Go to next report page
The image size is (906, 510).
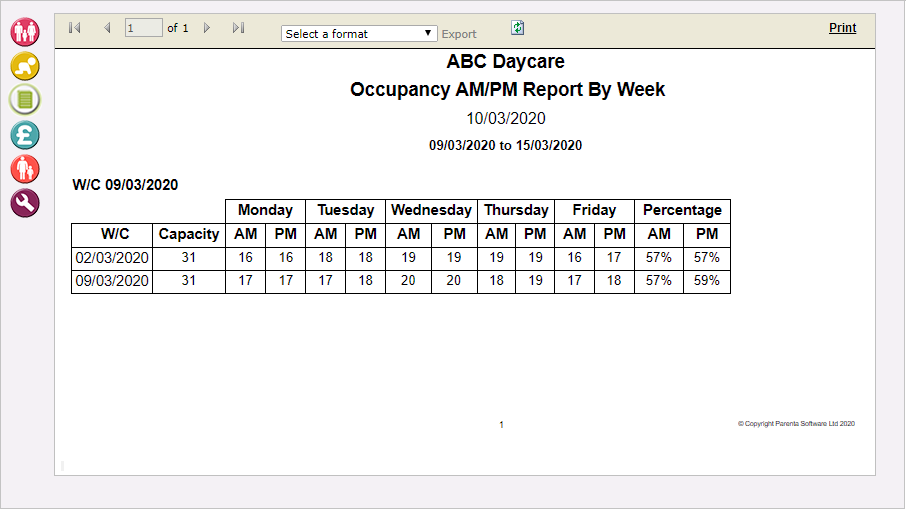[x=207, y=28]
